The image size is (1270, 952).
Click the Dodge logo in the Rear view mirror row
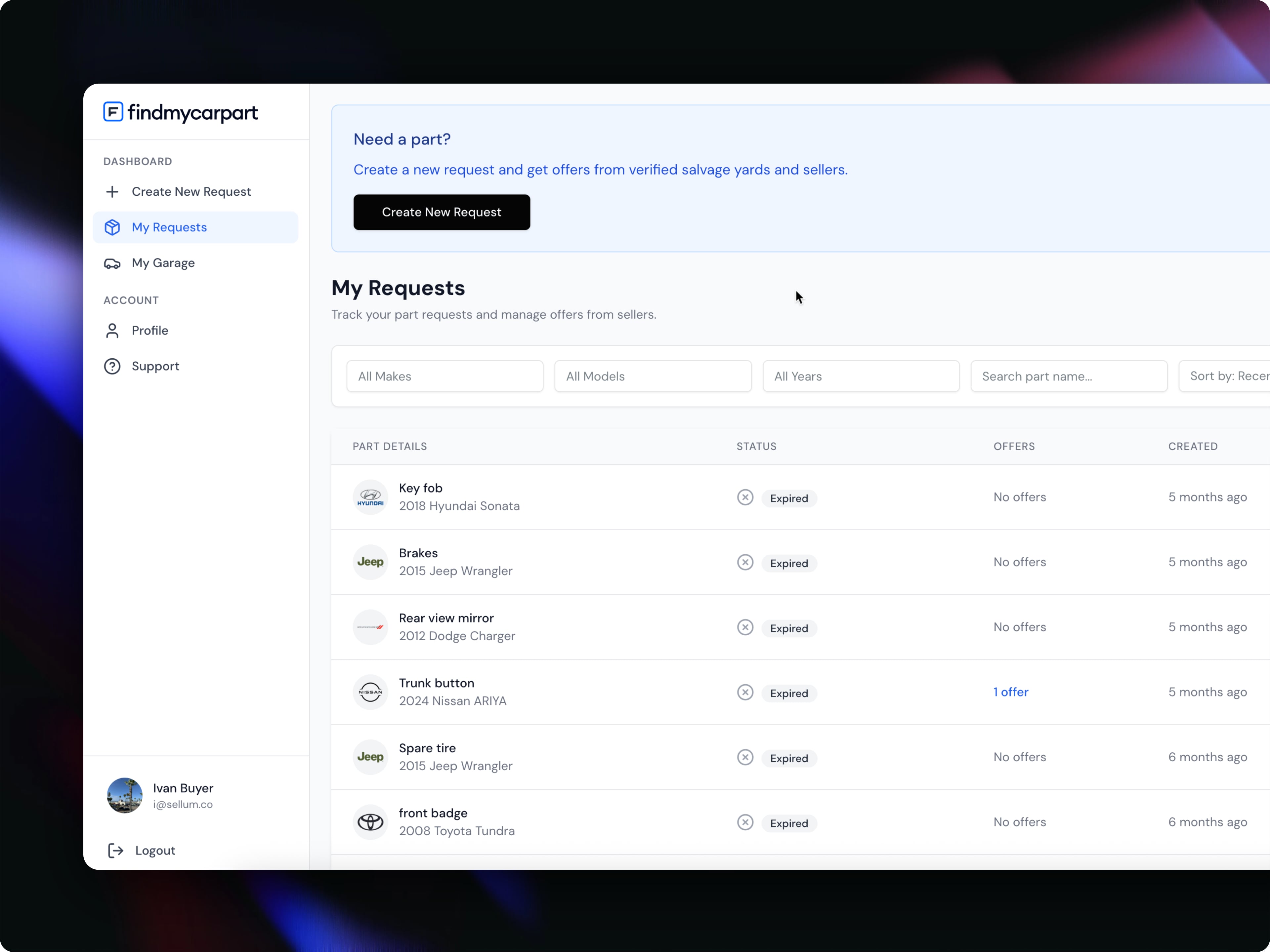(370, 627)
